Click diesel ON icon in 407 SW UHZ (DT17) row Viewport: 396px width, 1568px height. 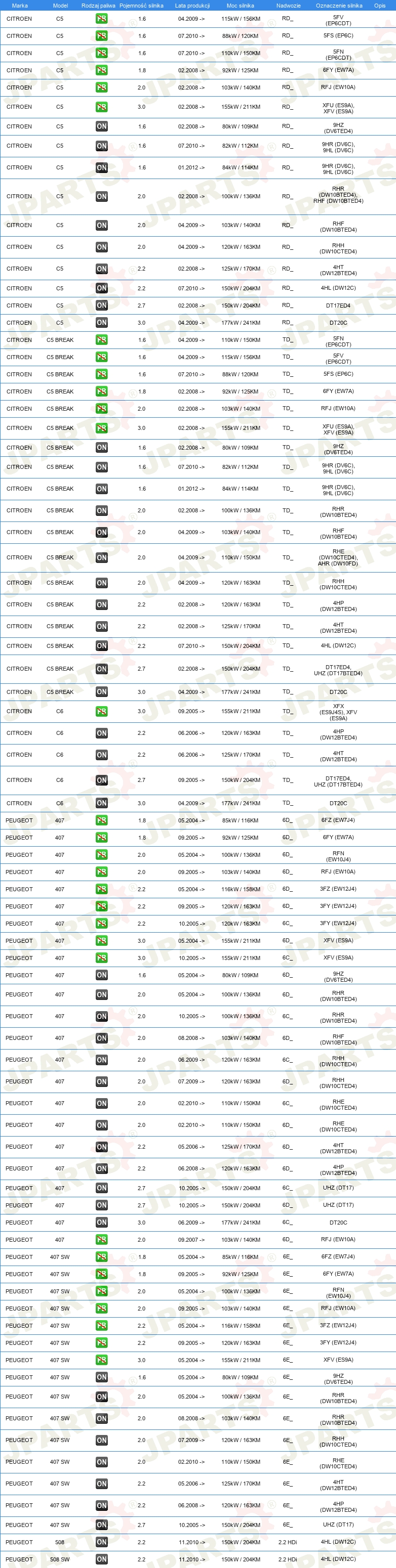102,1525
